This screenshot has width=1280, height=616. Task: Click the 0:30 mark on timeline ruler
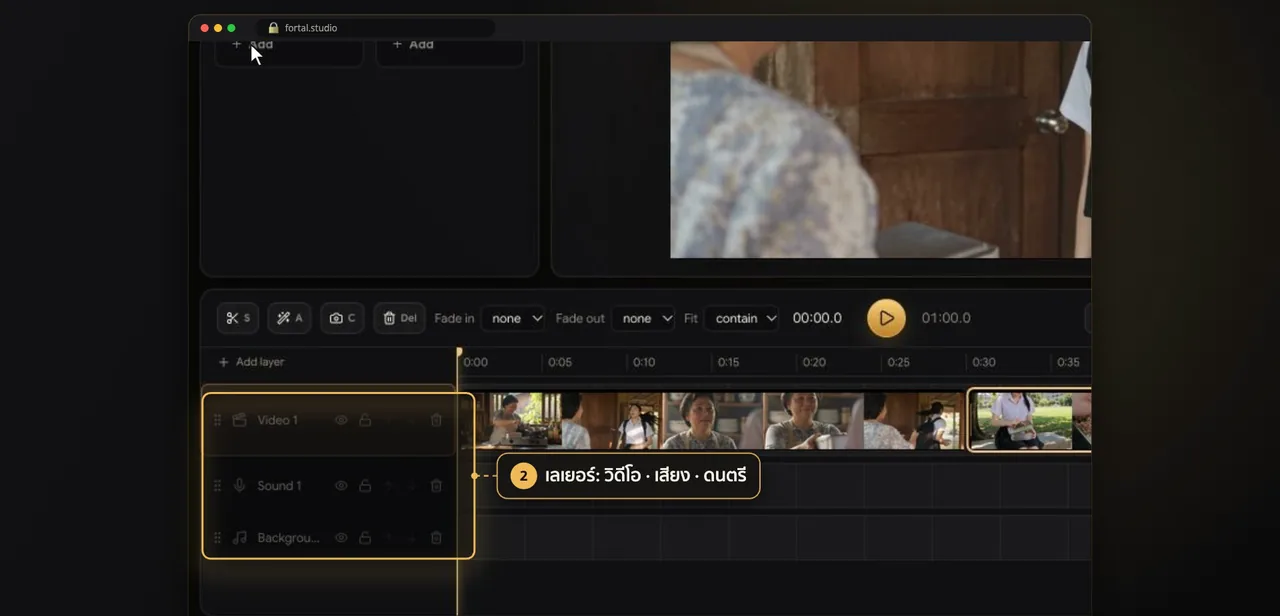[x=984, y=362]
